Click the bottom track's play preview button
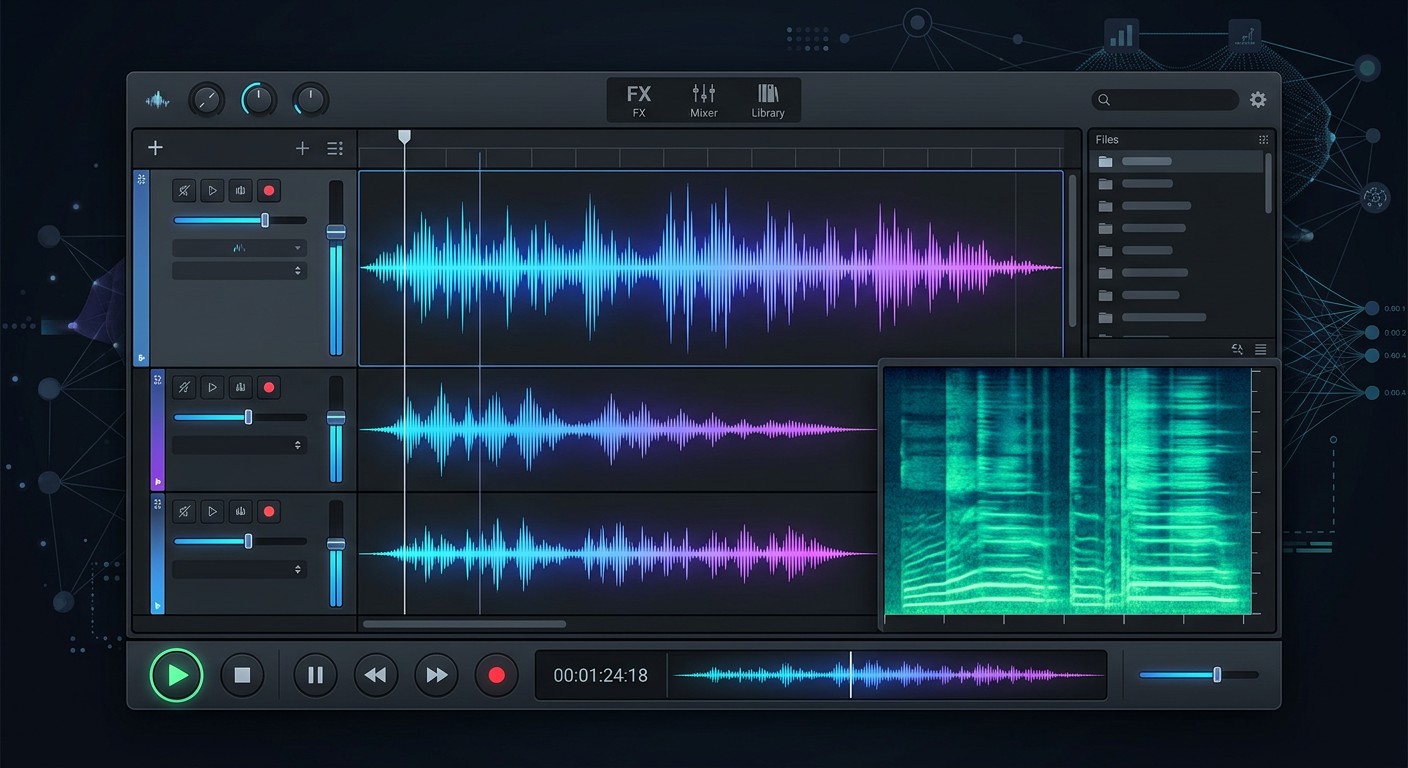 pos(212,511)
